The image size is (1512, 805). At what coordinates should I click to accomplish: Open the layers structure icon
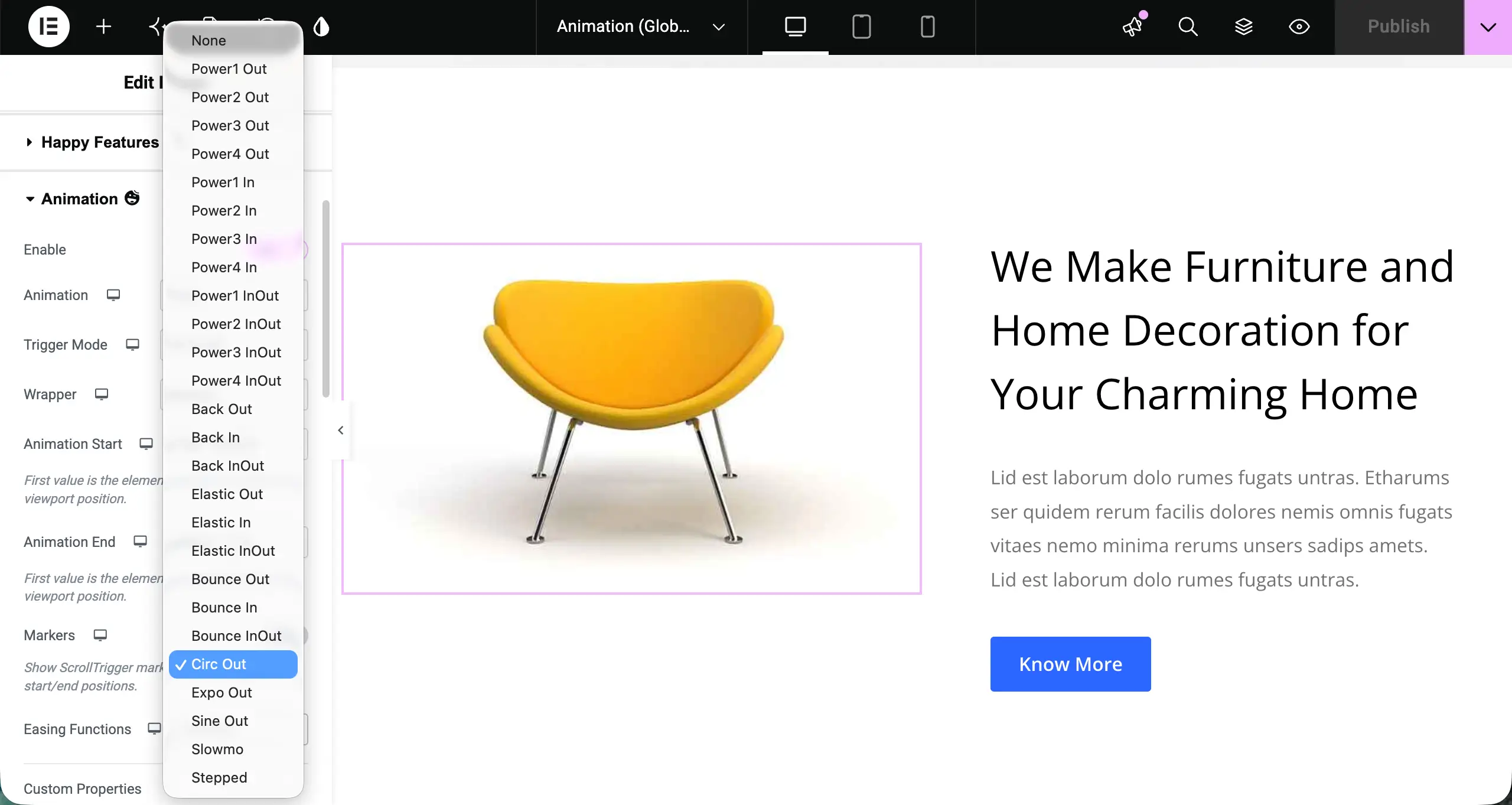tap(1243, 27)
